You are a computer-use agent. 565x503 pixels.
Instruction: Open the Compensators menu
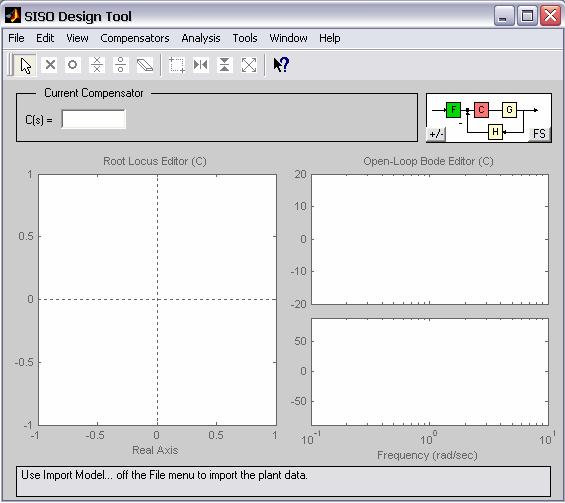point(135,38)
